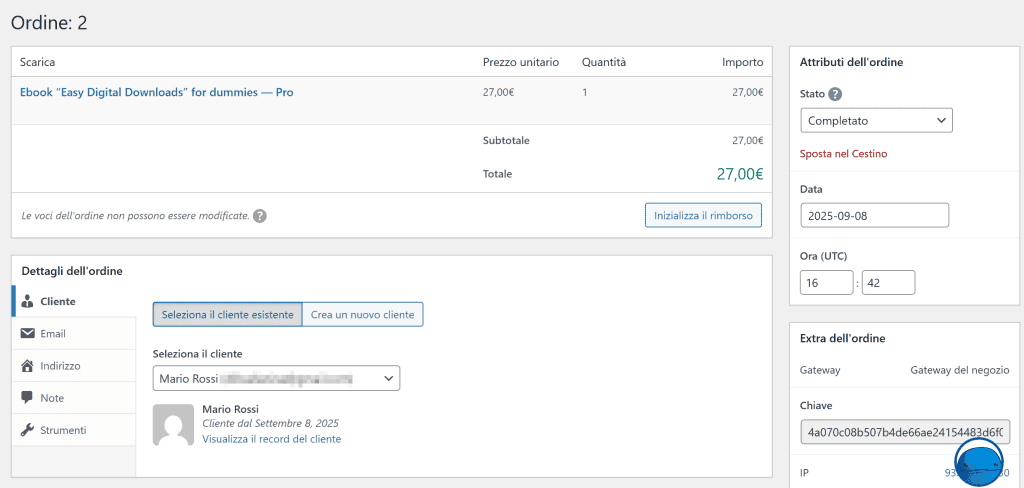Click the Data field showing 2025-09-08
This screenshot has height=488, width=1024.
(874, 215)
